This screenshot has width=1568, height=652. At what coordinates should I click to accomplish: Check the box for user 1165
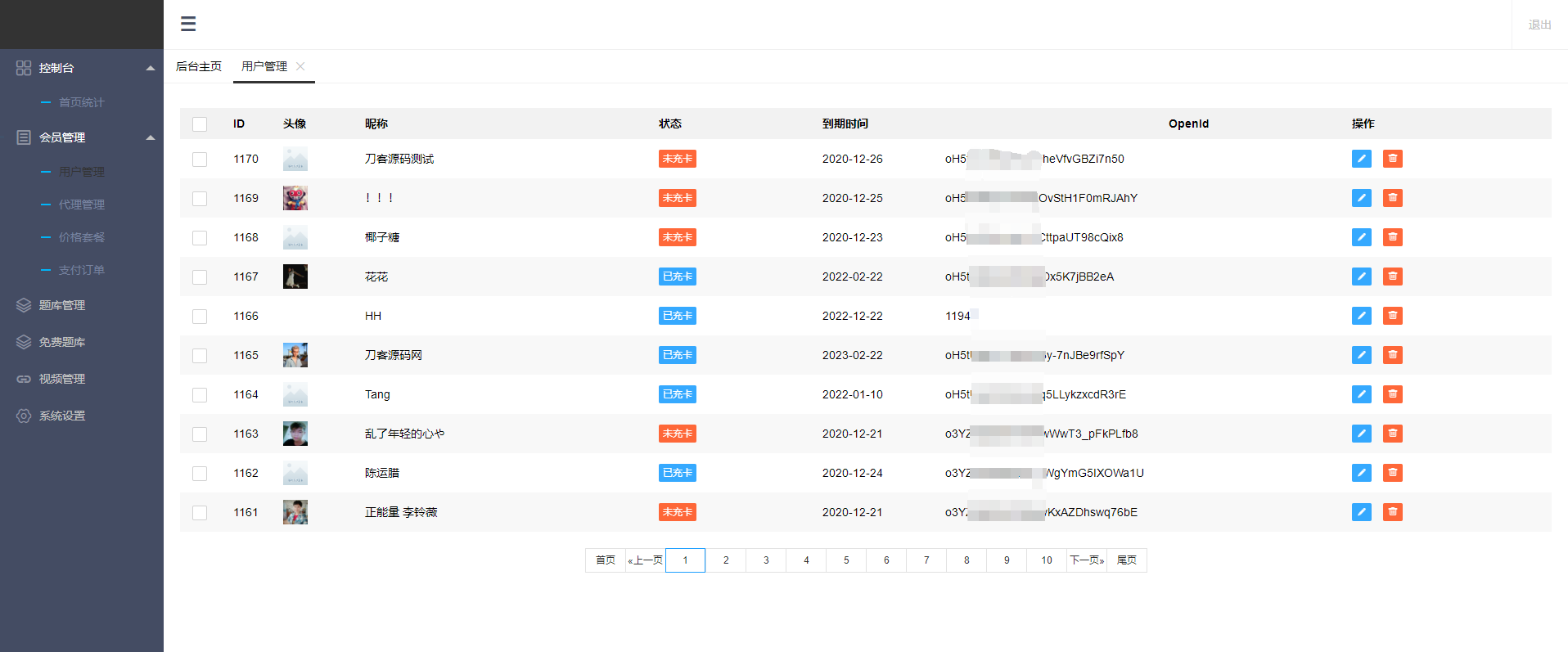click(x=200, y=356)
